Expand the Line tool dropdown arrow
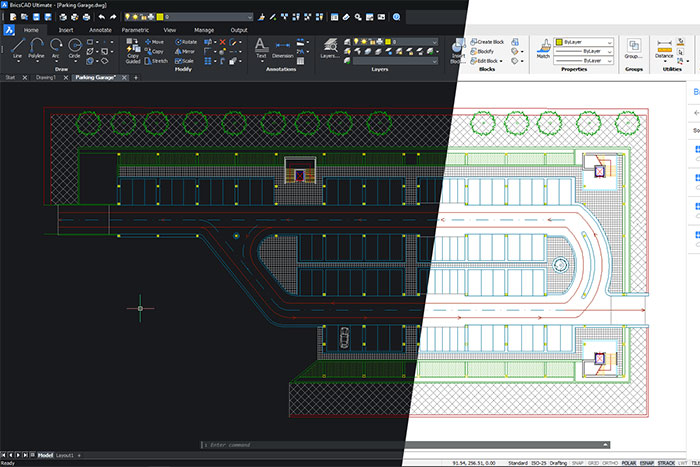The height and width of the screenshot is (467, 700). coord(17,61)
